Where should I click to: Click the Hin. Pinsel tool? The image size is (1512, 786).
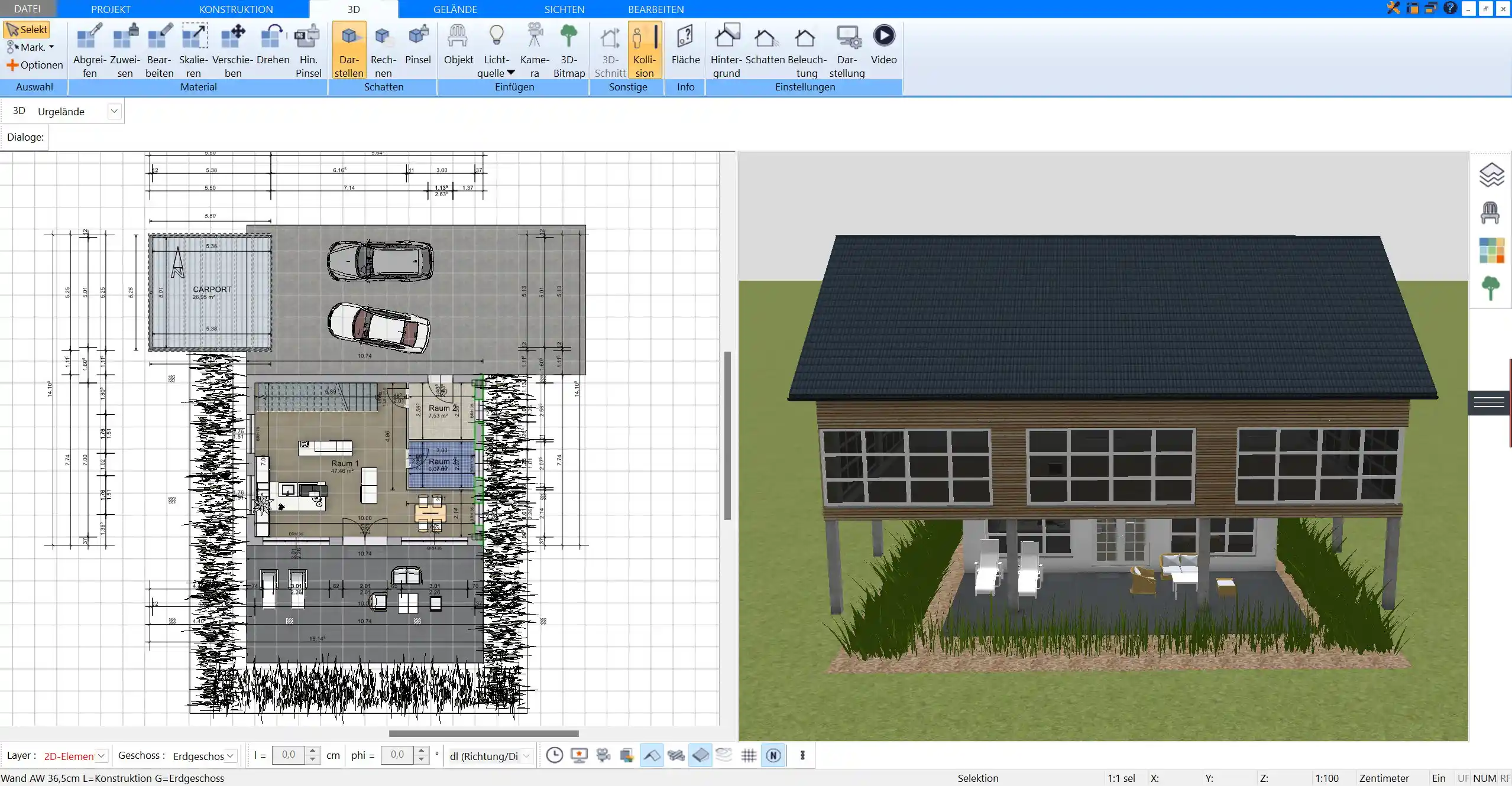coord(308,50)
